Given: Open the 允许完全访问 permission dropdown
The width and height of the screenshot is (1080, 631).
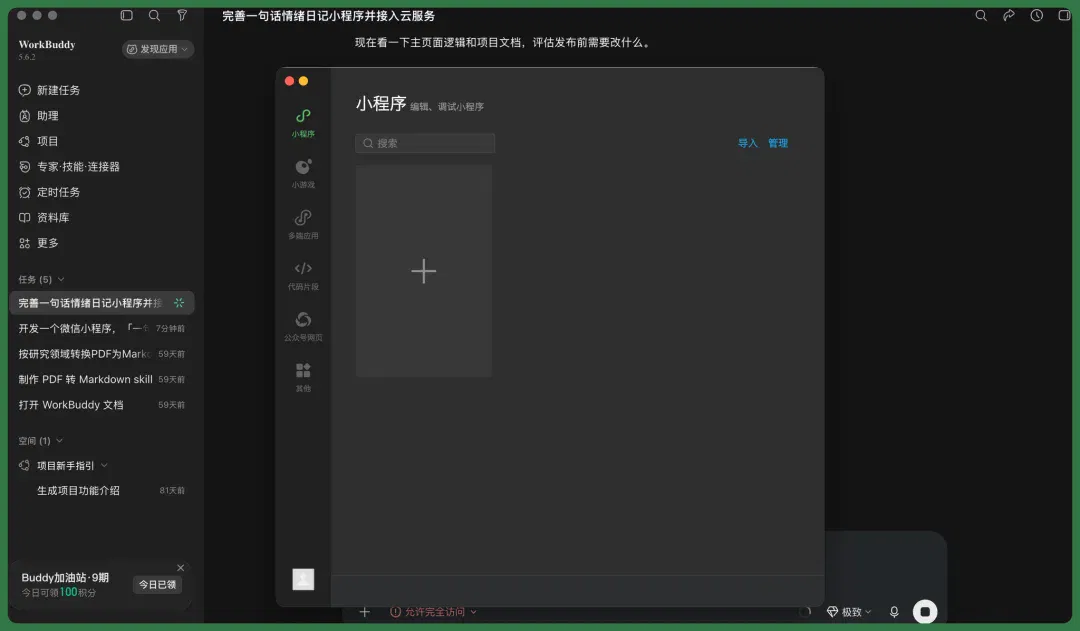Looking at the screenshot, I should coord(433,612).
